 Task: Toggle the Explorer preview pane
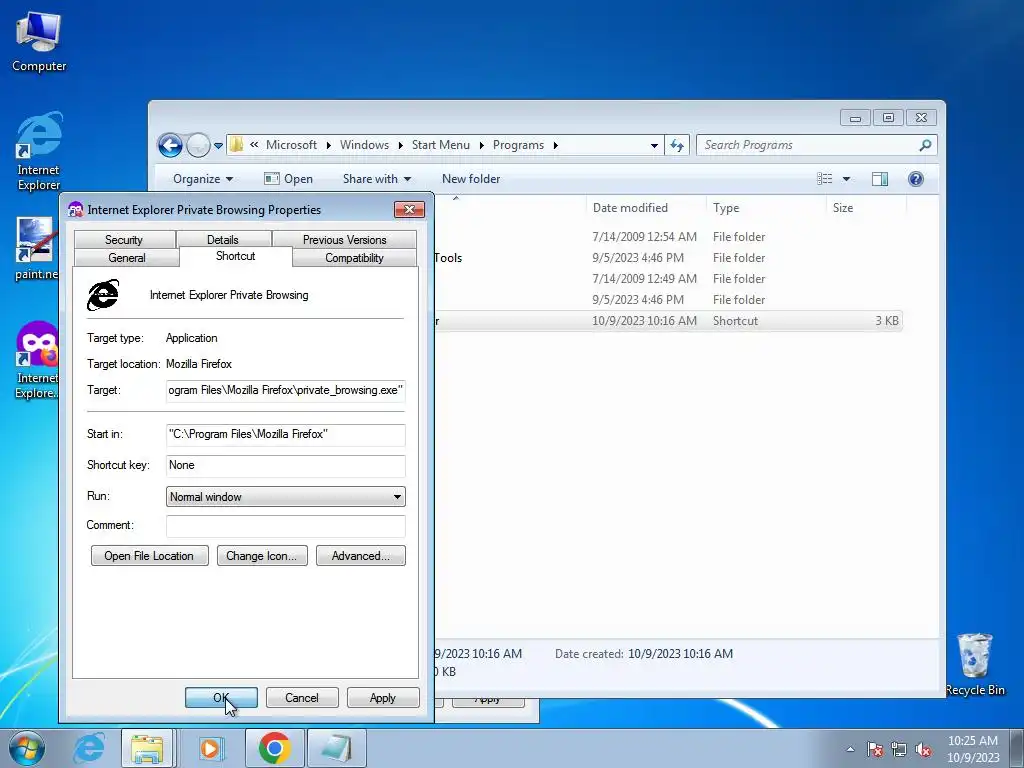[880, 179]
